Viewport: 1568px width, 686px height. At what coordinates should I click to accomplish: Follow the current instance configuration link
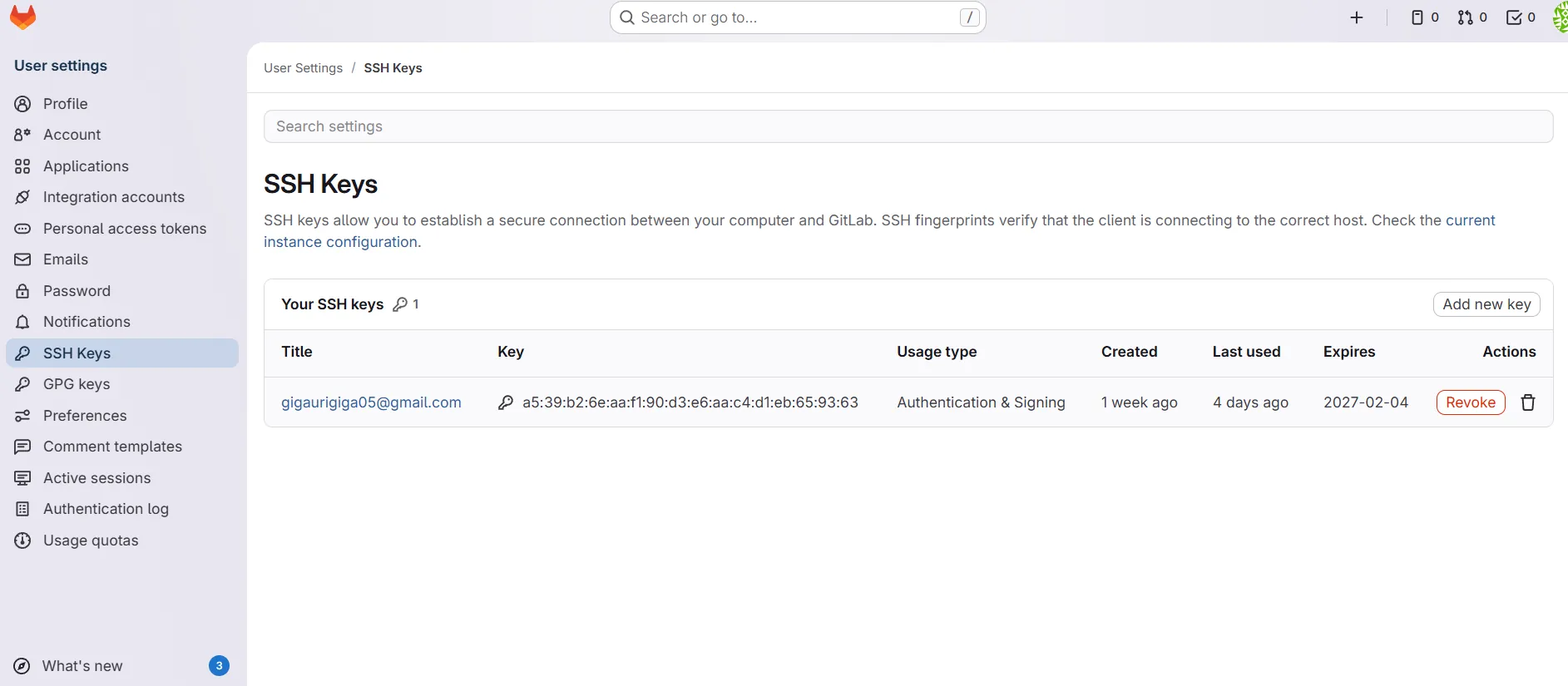pos(342,242)
